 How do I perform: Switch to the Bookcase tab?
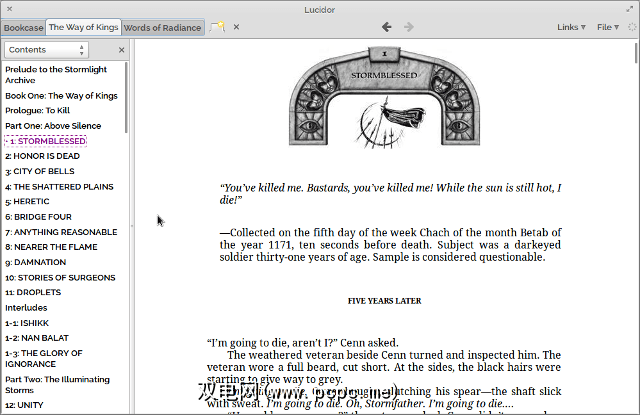pos(23,27)
